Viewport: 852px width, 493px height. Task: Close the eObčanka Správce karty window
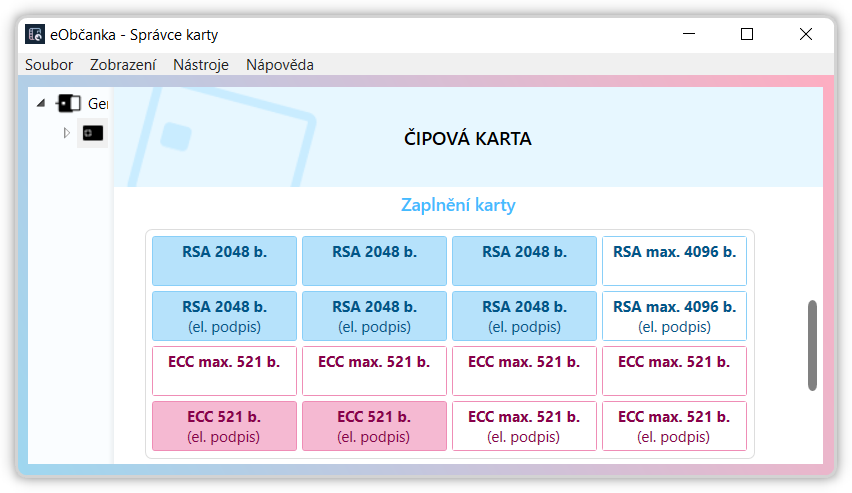tap(806, 34)
